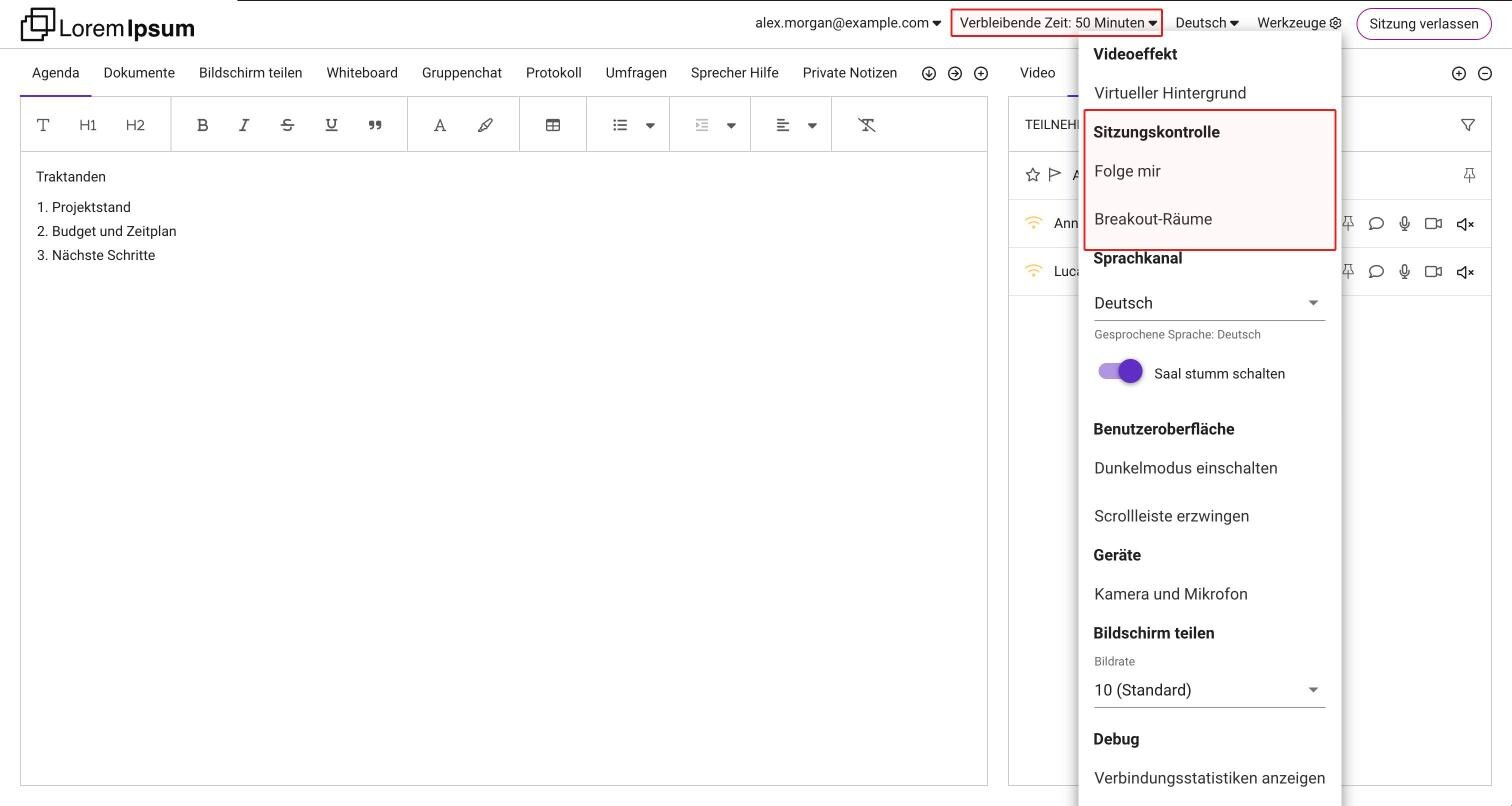Image resolution: width=1512 pixels, height=806 pixels.
Task: Click the down-arrow circle icon after Private Notizen
Action: (x=929, y=73)
